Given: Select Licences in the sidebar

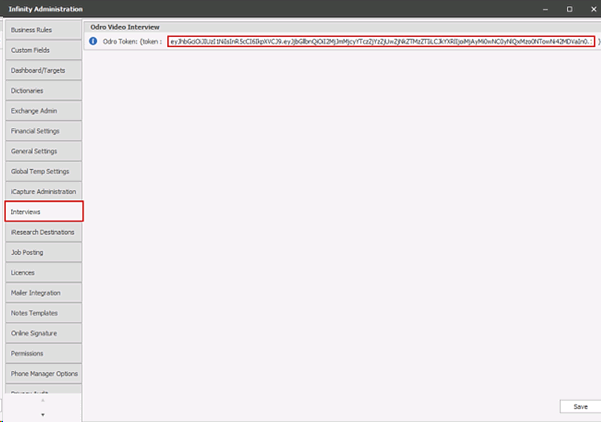Looking at the screenshot, I should click(42, 272).
